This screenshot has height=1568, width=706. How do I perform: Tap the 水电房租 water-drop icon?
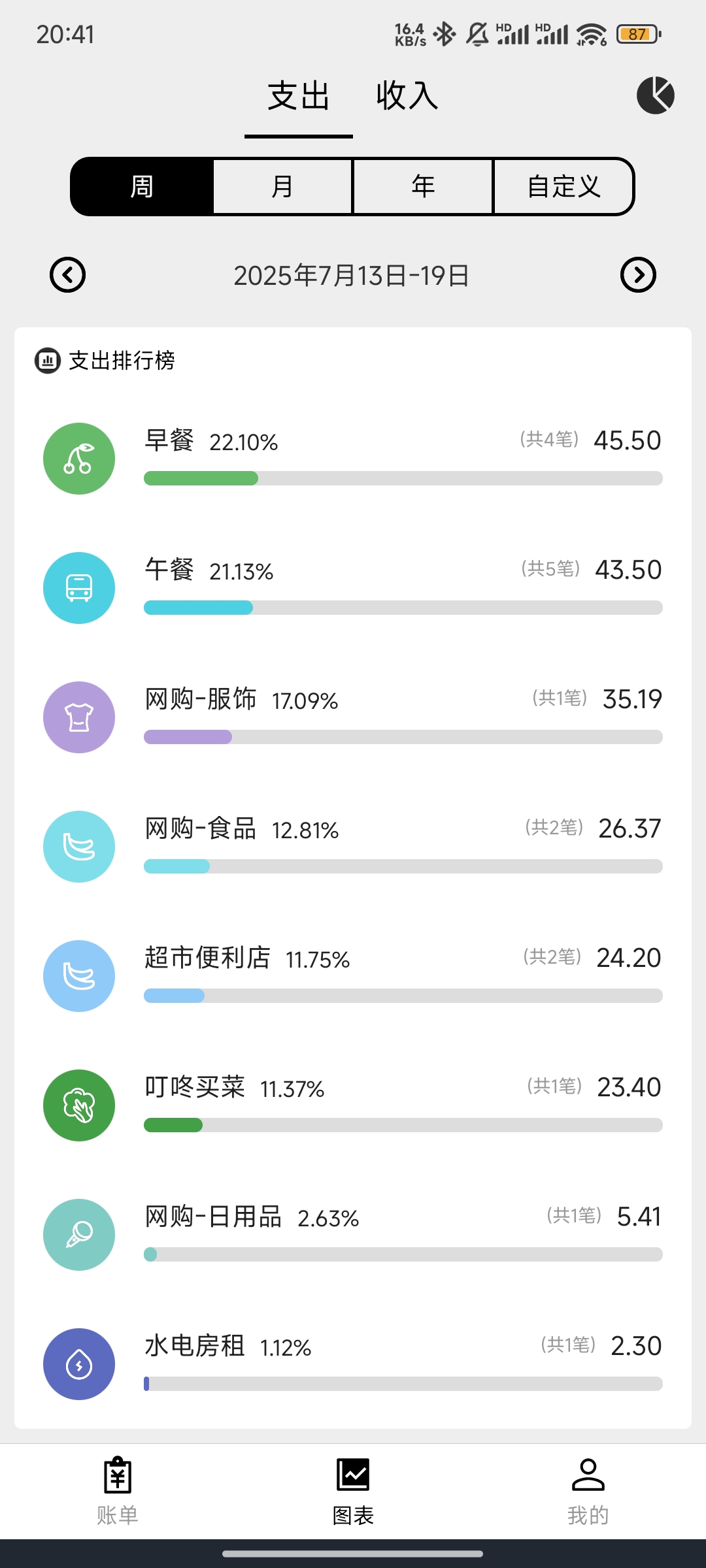pos(79,1364)
